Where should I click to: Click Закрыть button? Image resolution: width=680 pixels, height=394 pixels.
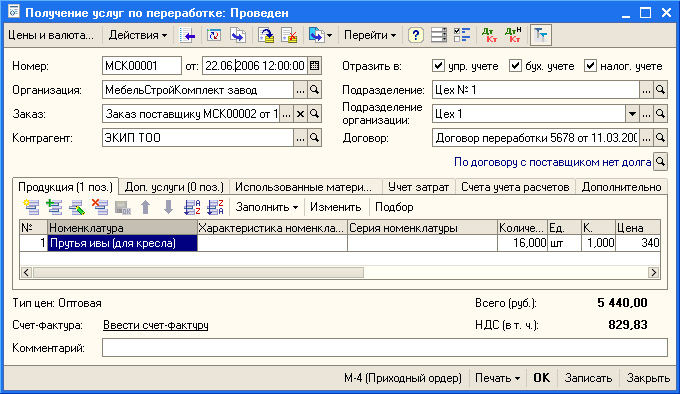[648, 378]
